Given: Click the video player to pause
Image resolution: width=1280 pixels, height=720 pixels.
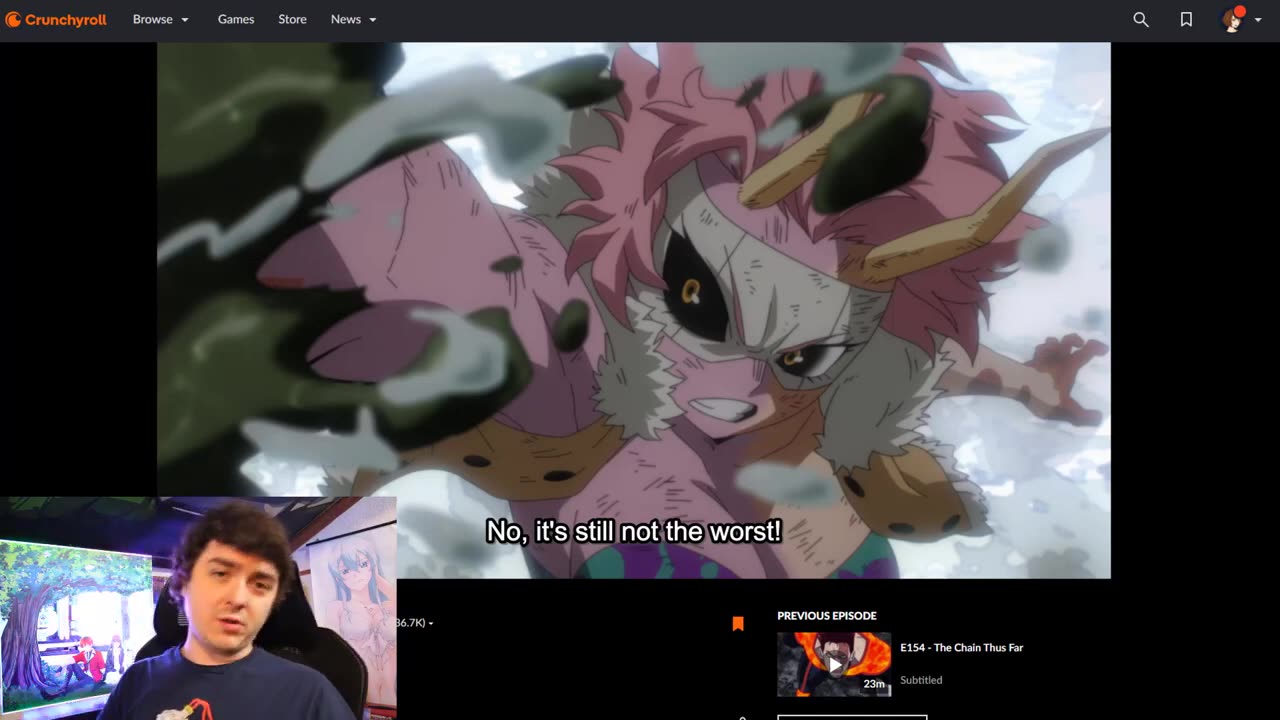Looking at the screenshot, I should click(633, 310).
